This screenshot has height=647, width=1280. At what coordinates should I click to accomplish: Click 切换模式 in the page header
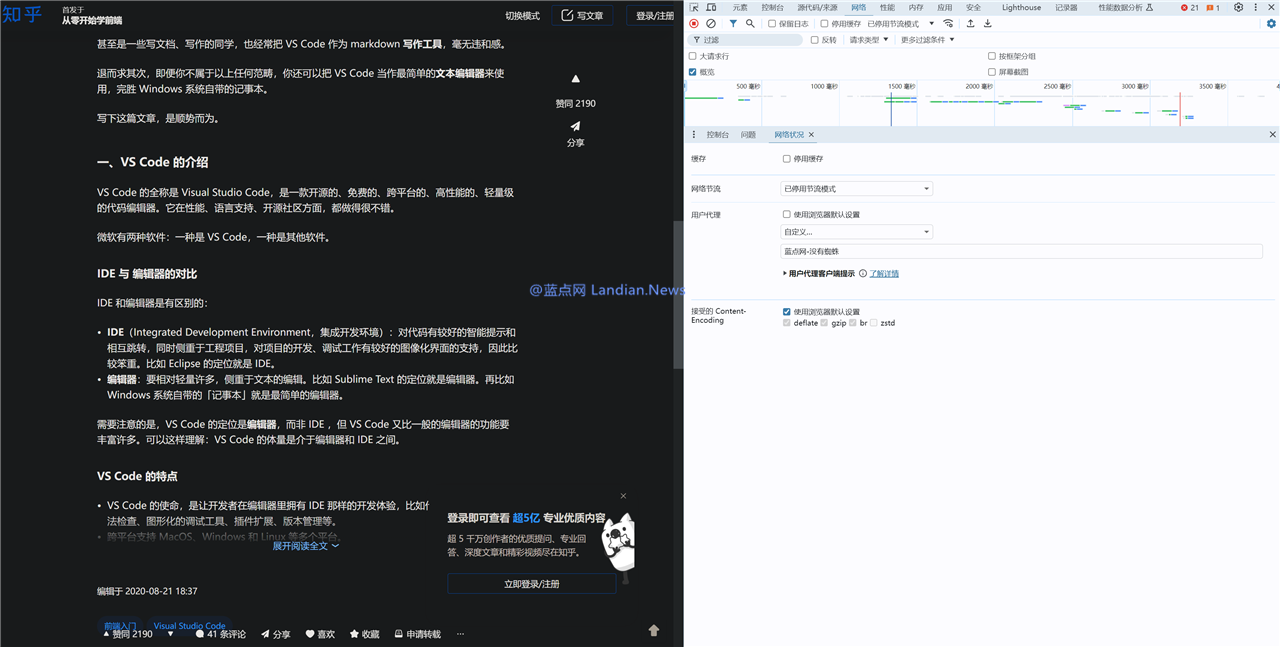(x=522, y=16)
